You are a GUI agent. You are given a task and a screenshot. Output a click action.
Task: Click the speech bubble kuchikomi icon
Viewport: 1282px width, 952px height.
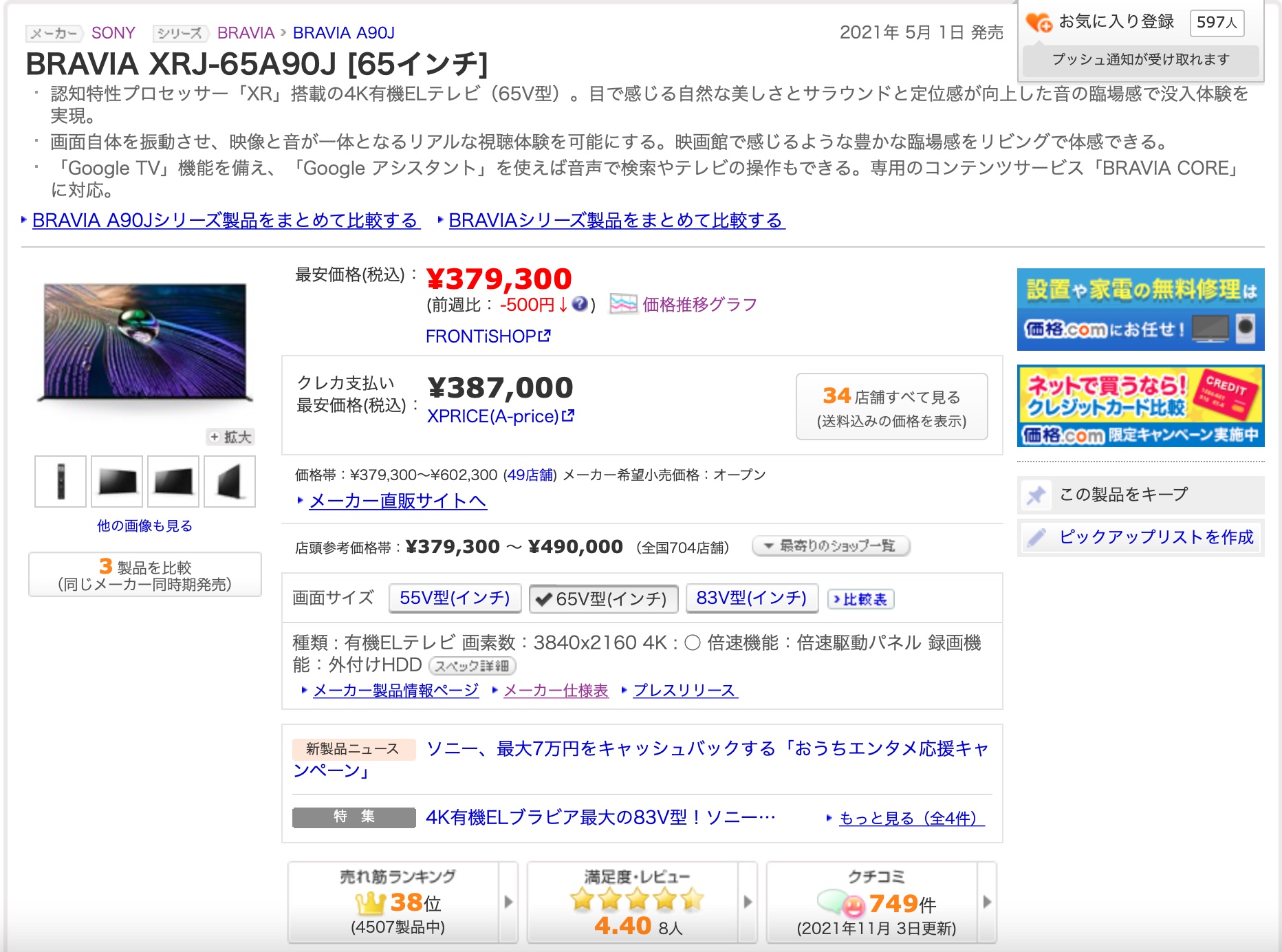(x=840, y=903)
